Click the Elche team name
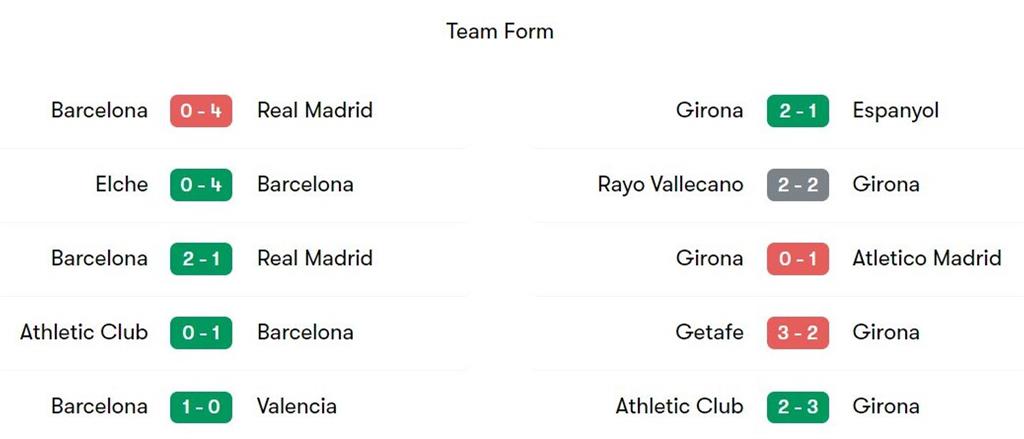Screen dimensions: 1024x439 coord(121,185)
